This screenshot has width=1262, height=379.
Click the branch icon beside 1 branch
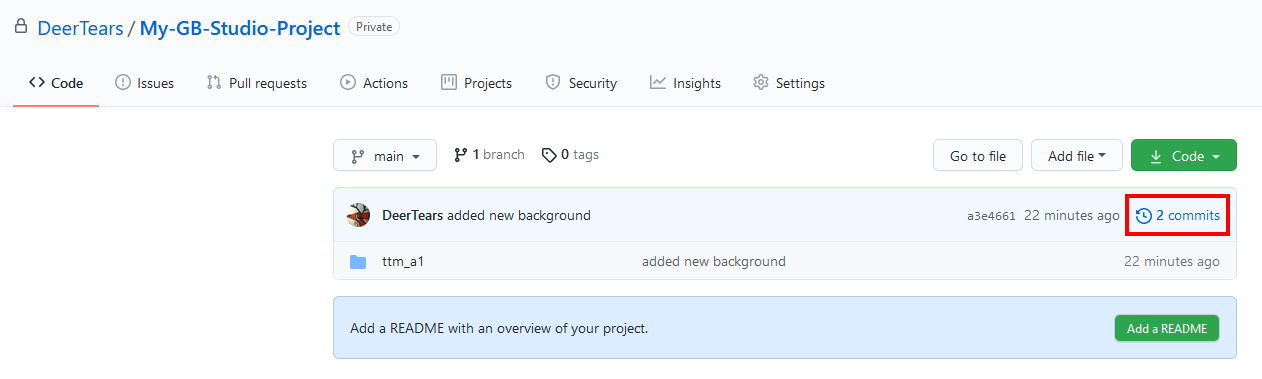(x=461, y=155)
